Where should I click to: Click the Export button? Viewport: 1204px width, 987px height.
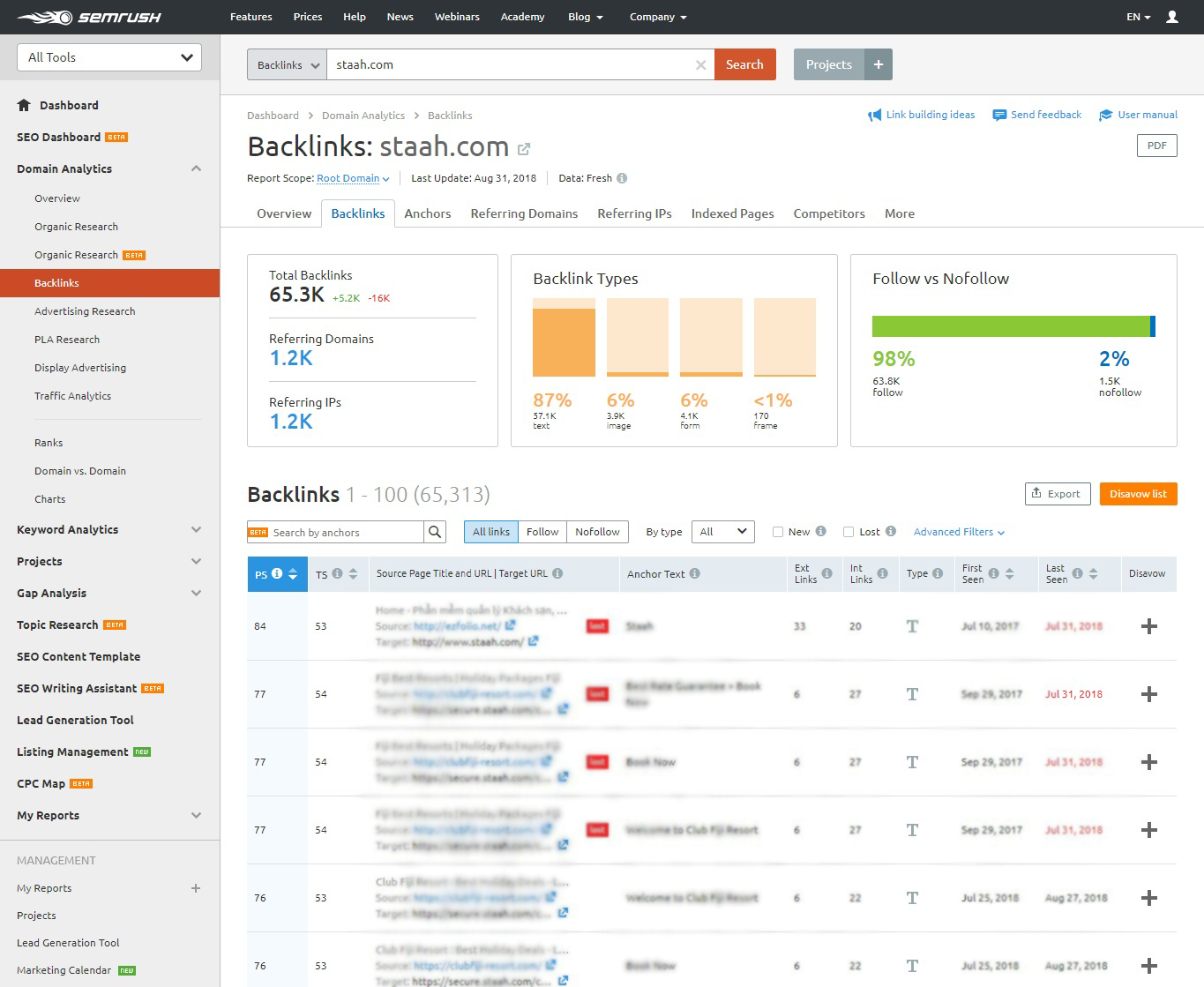[x=1058, y=494]
